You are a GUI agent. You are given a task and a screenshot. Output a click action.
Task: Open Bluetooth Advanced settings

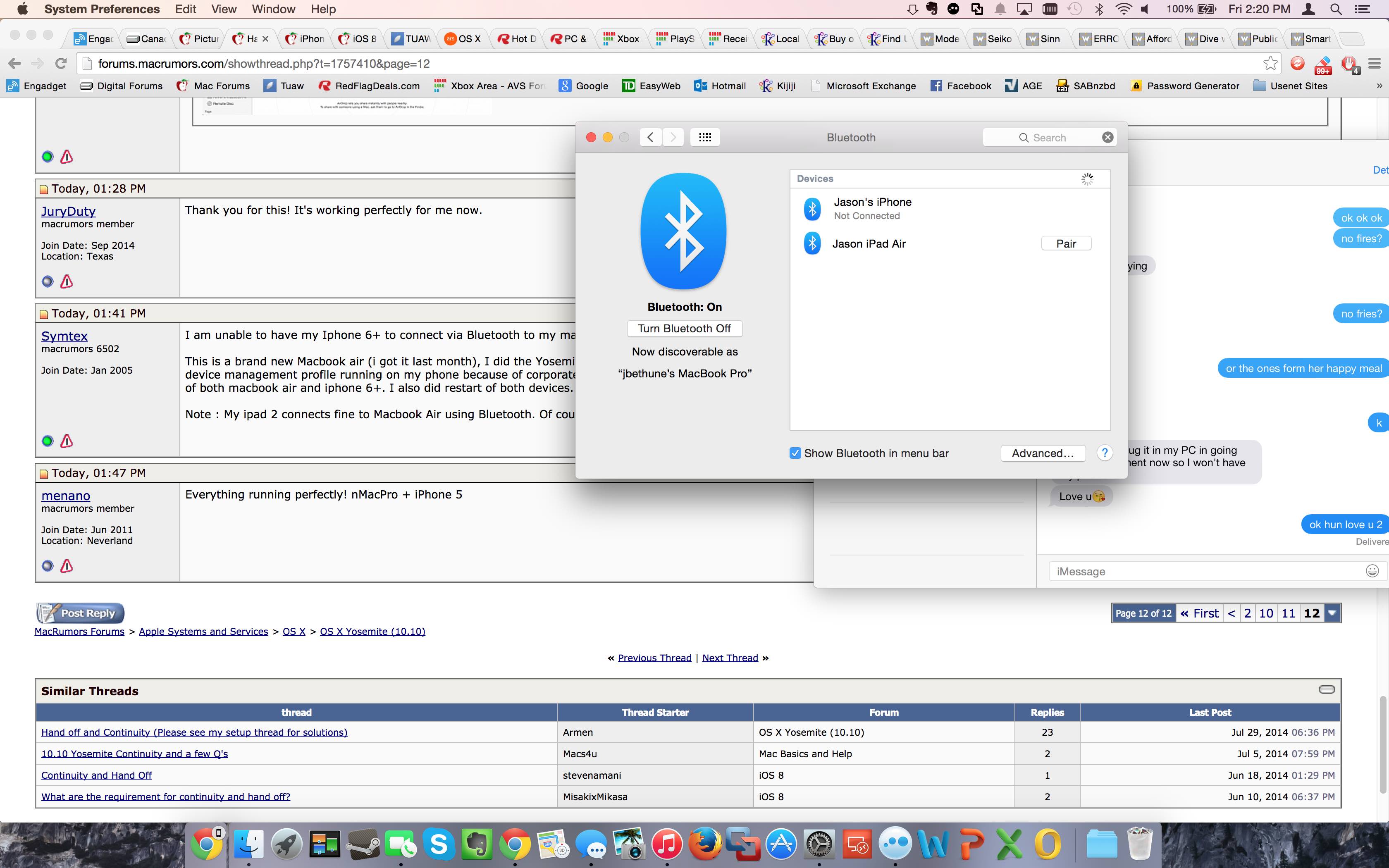click(x=1043, y=453)
